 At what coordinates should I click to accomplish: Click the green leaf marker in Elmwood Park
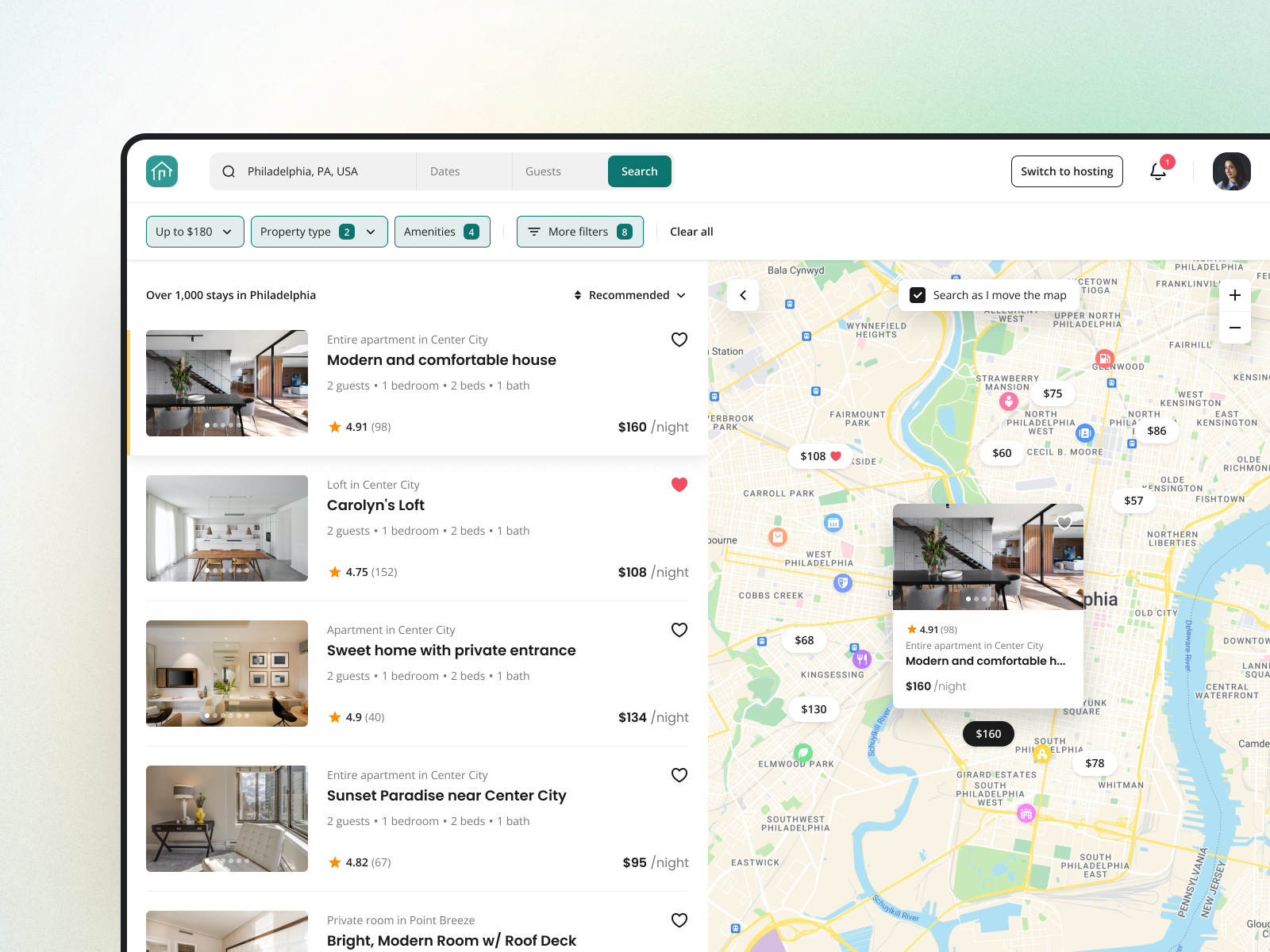coord(803,752)
